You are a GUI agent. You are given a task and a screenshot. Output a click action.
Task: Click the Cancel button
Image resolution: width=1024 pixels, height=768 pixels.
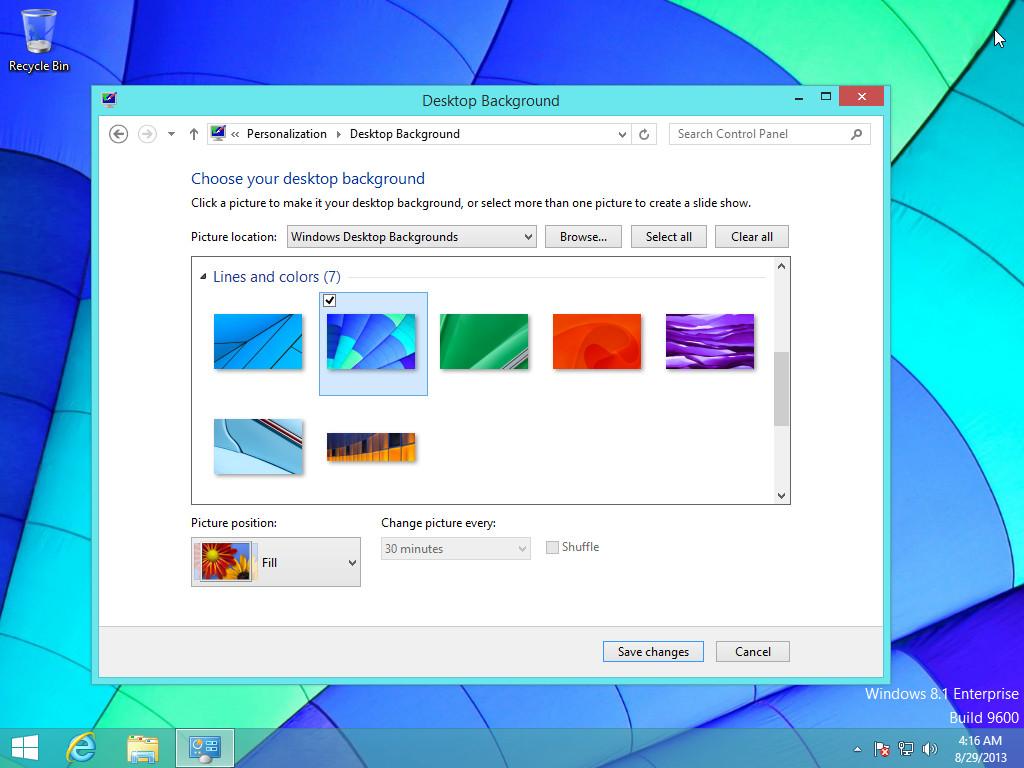point(753,652)
